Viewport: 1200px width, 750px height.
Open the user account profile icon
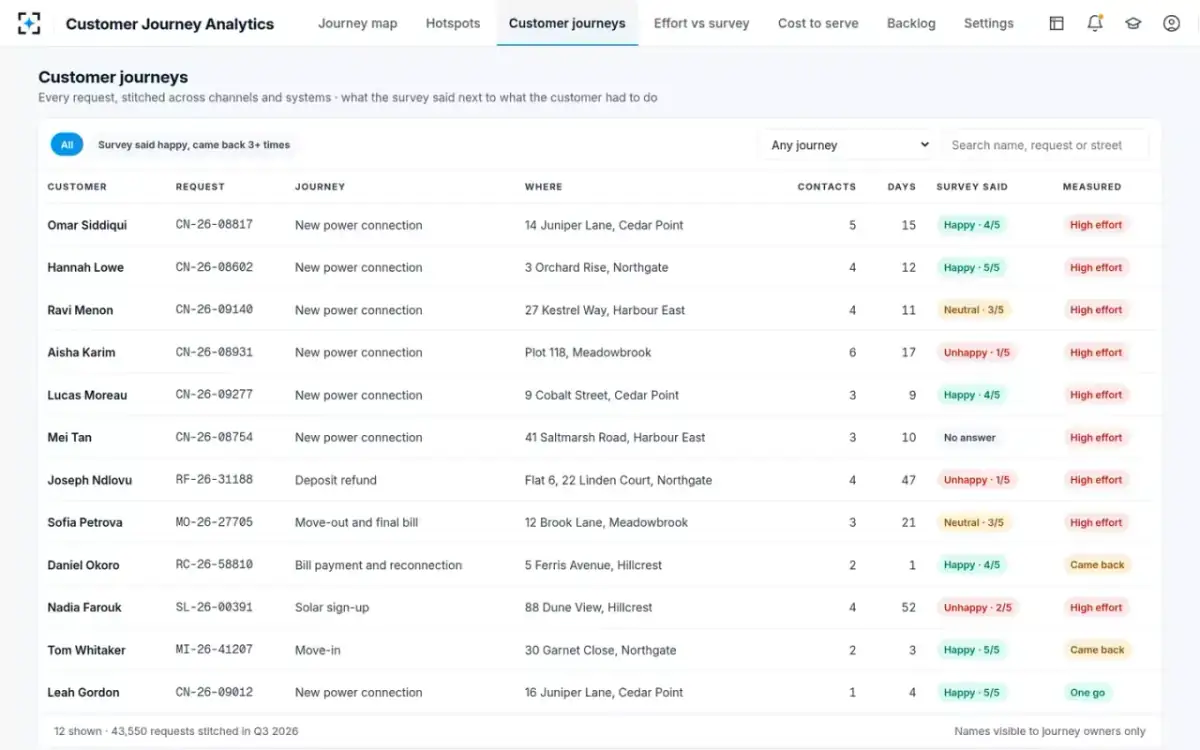1171,23
